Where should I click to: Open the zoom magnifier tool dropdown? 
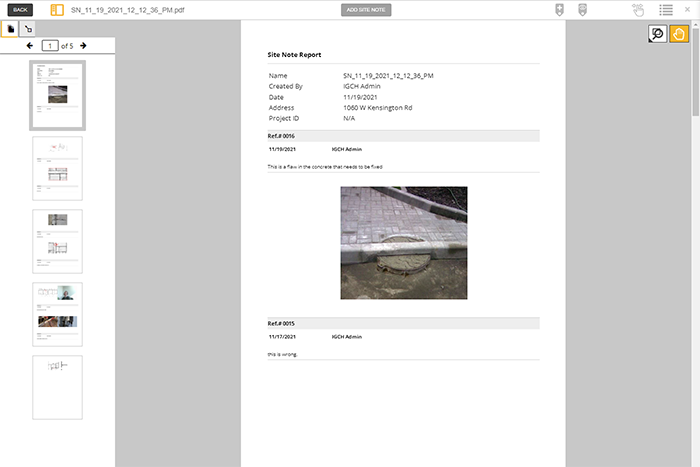pos(657,34)
